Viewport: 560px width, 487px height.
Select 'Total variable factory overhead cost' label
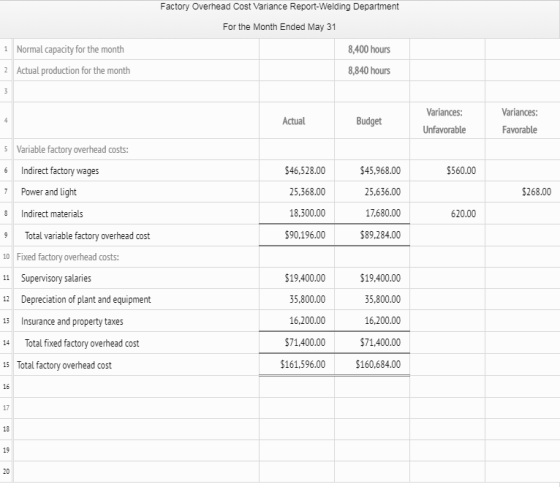pos(88,236)
